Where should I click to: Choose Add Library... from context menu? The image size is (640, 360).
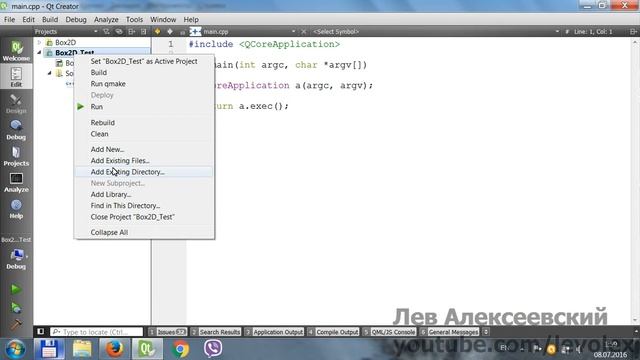click(144, 194)
